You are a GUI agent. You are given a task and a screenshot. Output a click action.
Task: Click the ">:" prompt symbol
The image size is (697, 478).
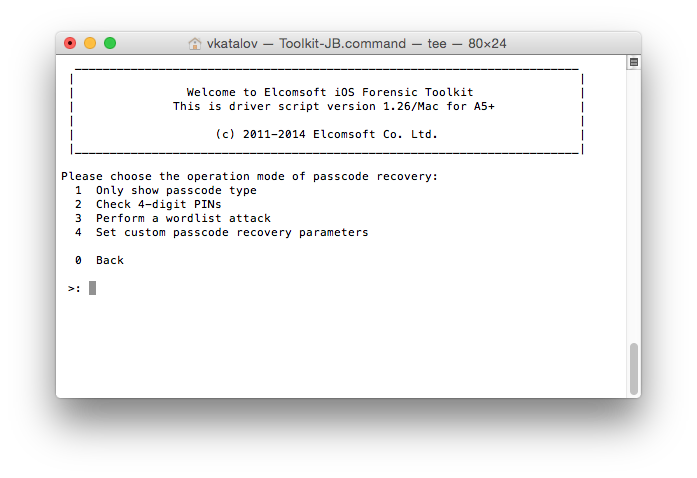click(x=75, y=288)
